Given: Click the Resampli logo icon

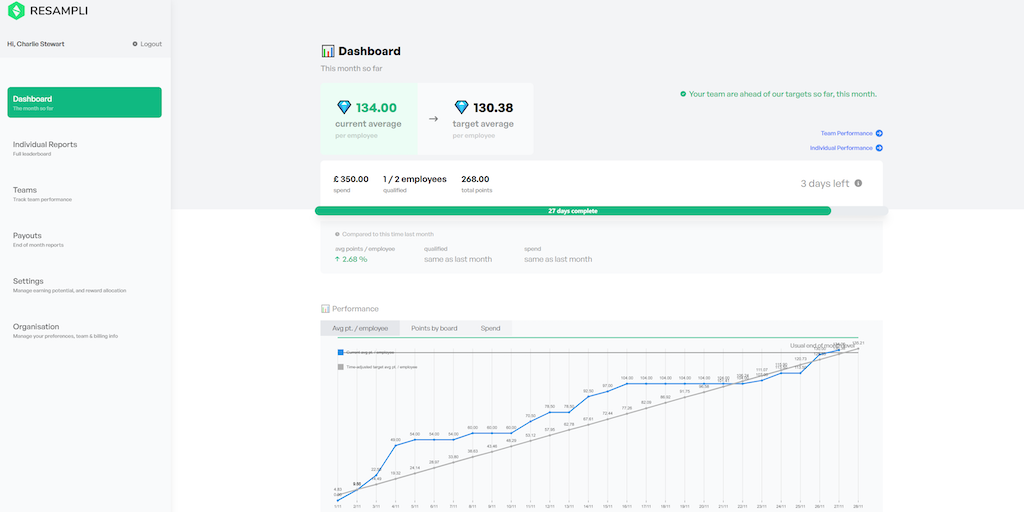Looking at the screenshot, I should click(x=16, y=12).
